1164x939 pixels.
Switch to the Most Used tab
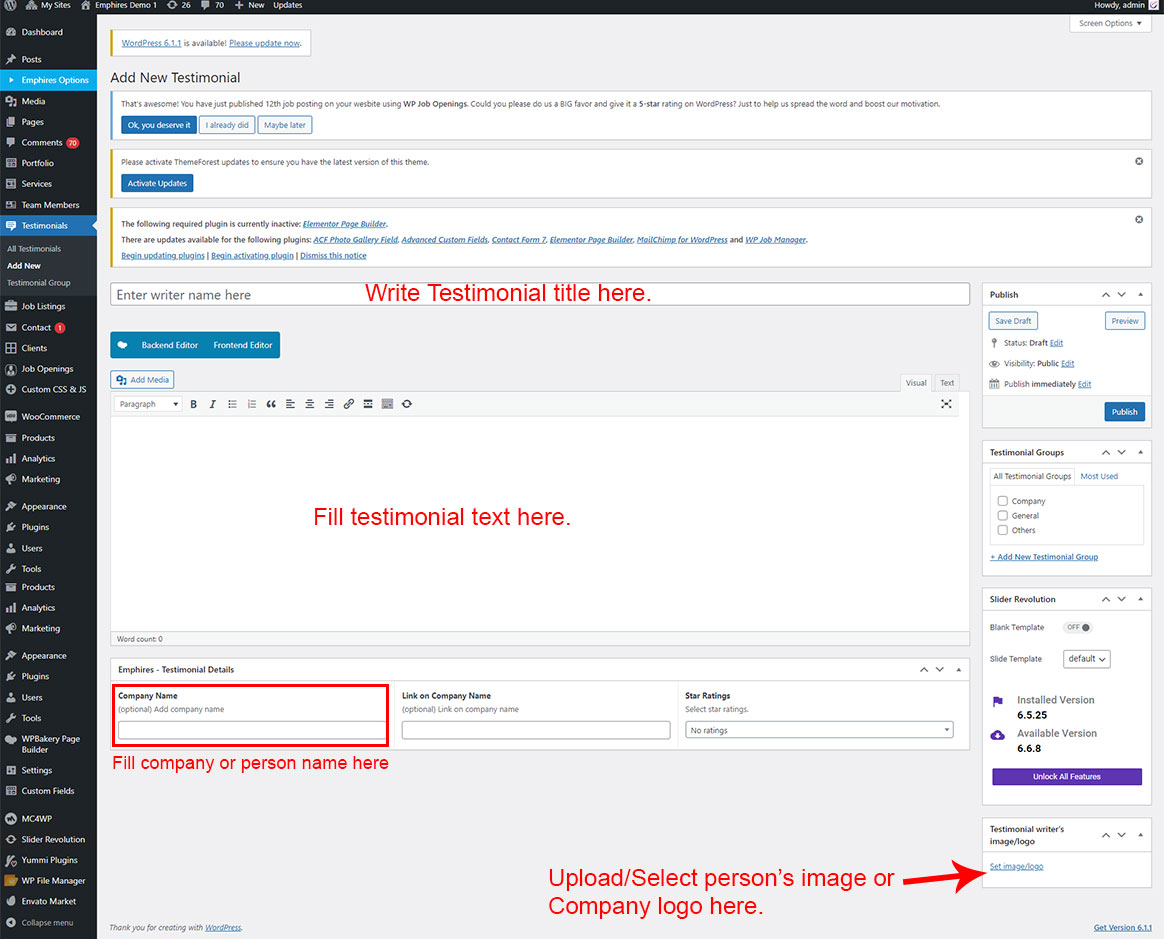pos(1099,476)
